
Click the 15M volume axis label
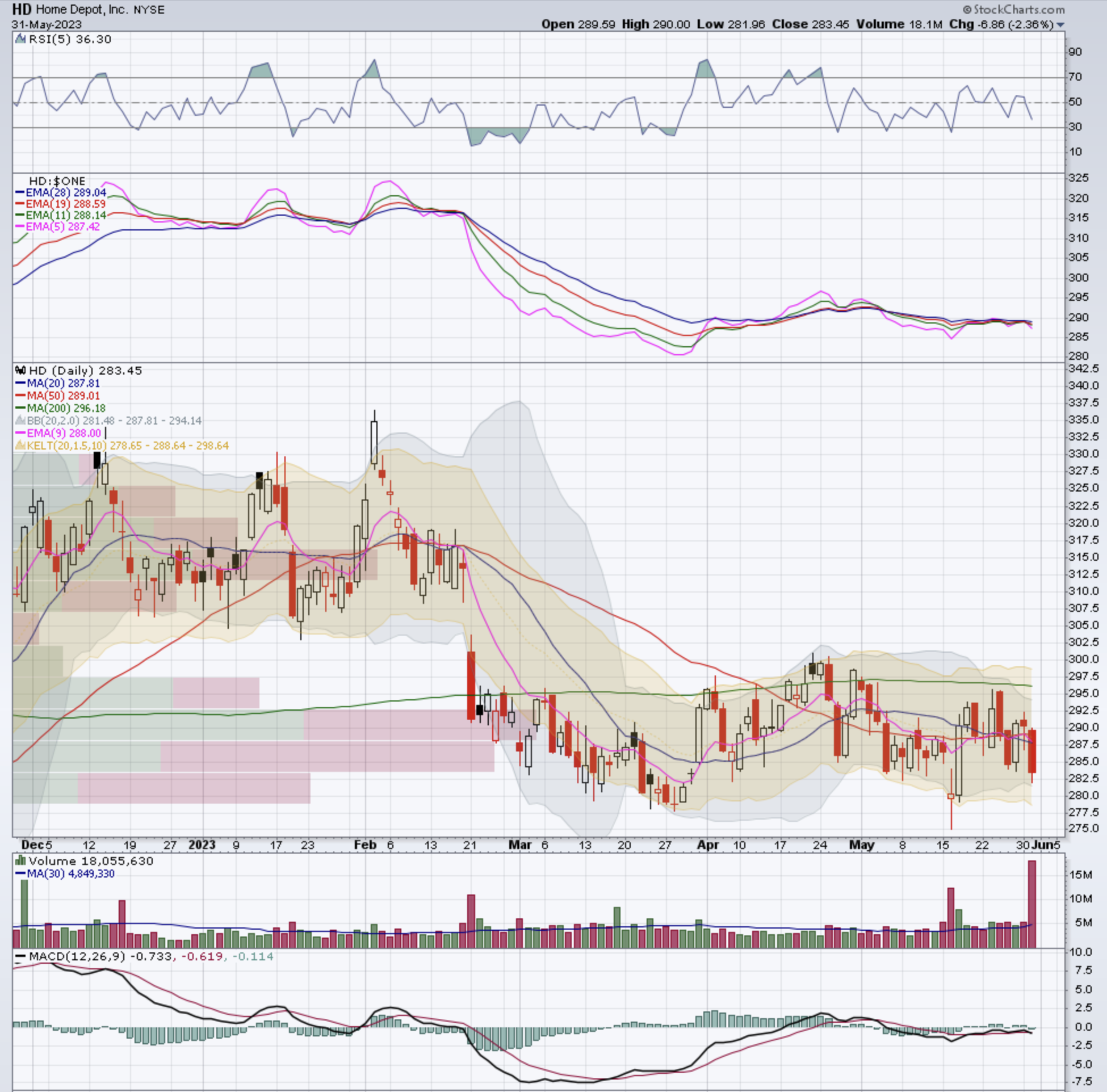click(1080, 874)
